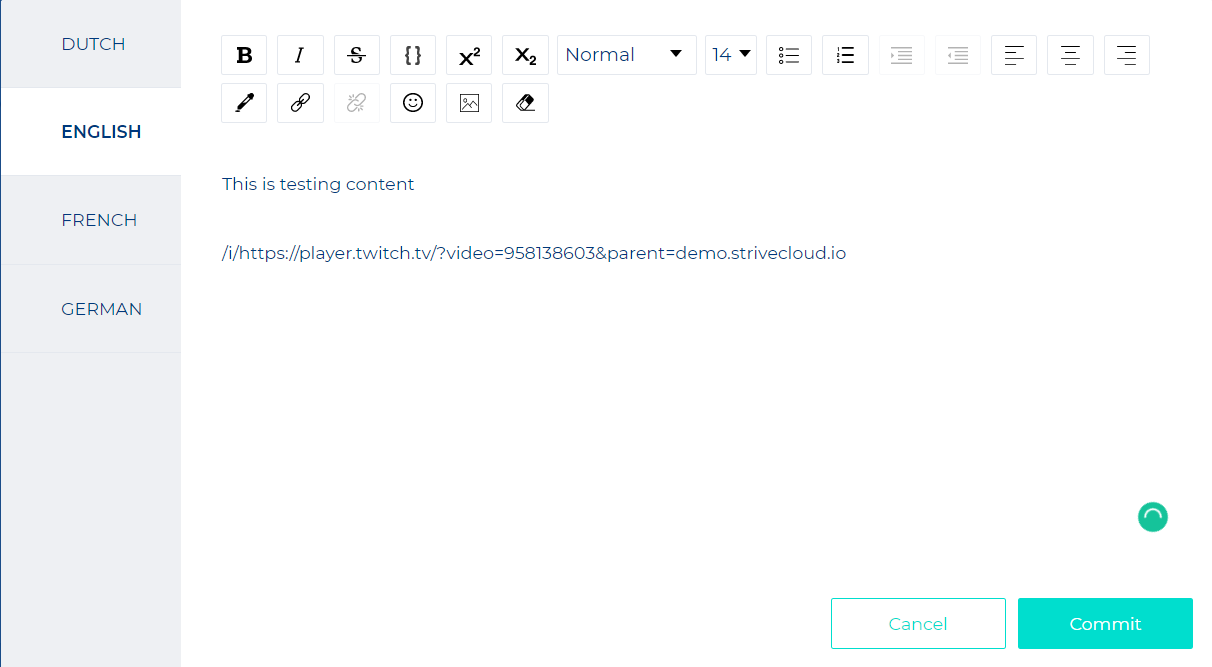Toggle monospace code formatting

(x=413, y=55)
